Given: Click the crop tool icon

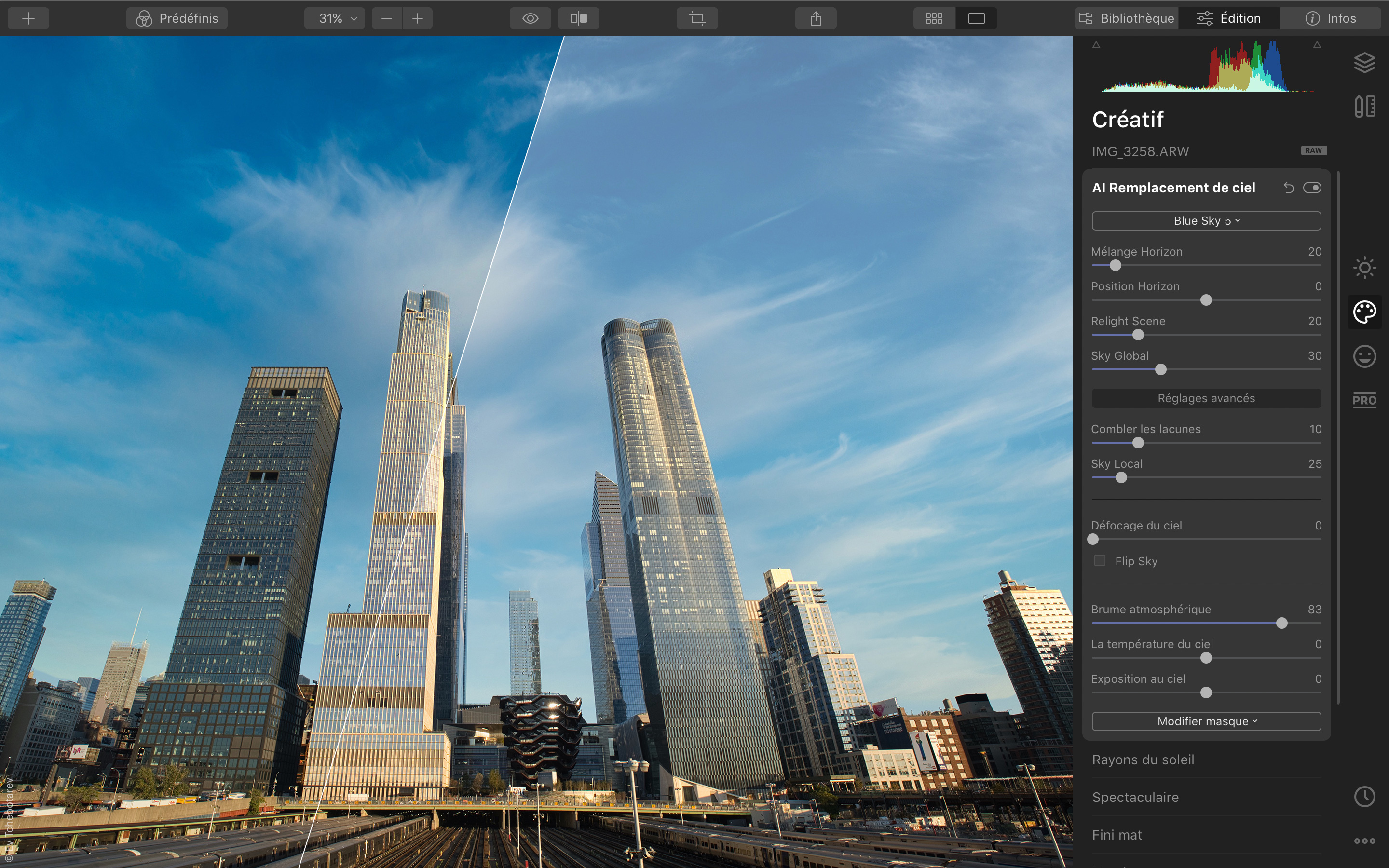Looking at the screenshot, I should point(697,18).
